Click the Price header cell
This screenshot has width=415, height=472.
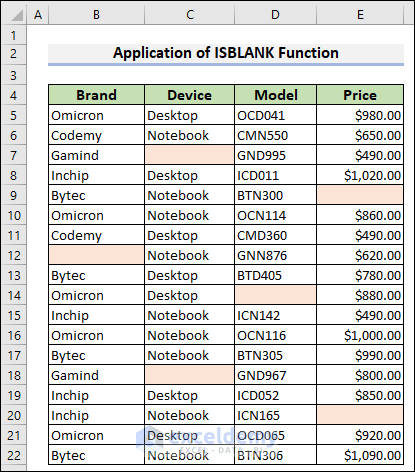click(x=360, y=95)
